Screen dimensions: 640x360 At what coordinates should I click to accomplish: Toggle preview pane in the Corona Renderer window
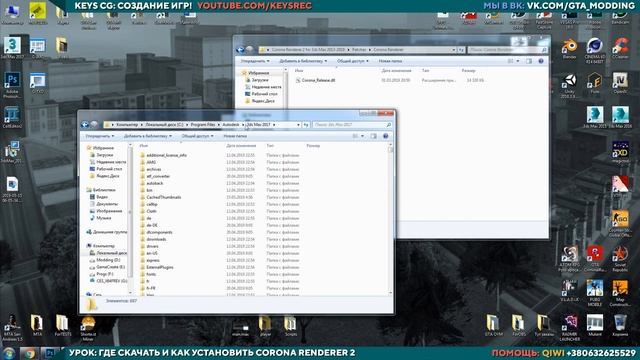(529, 61)
